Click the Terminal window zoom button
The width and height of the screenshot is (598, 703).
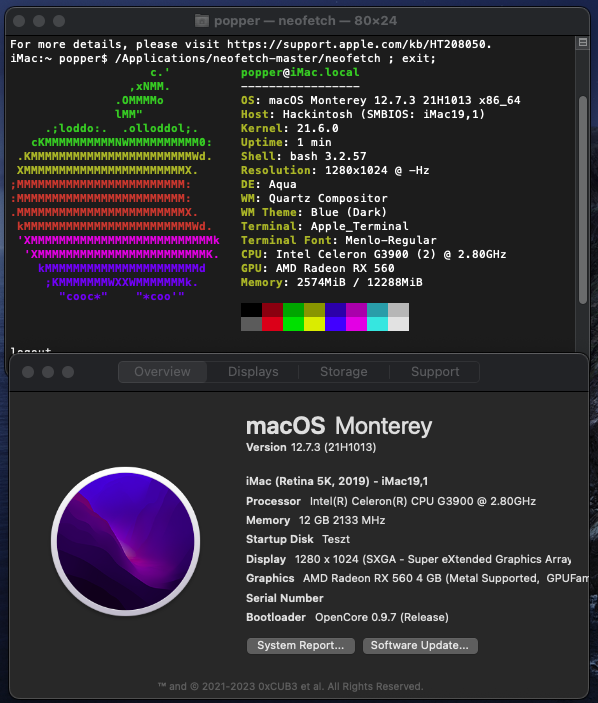59,21
